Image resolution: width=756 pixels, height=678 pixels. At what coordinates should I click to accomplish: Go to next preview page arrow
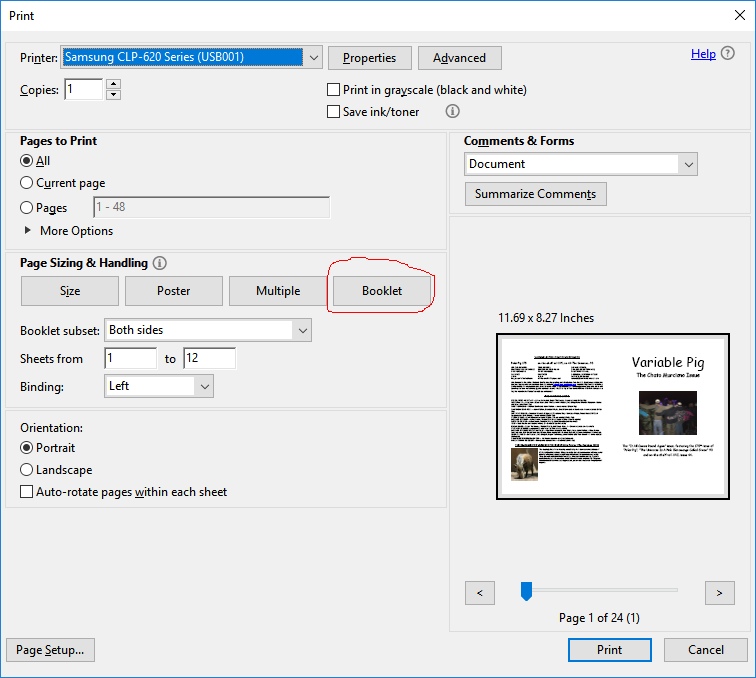pyautogui.click(x=719, y=593)
